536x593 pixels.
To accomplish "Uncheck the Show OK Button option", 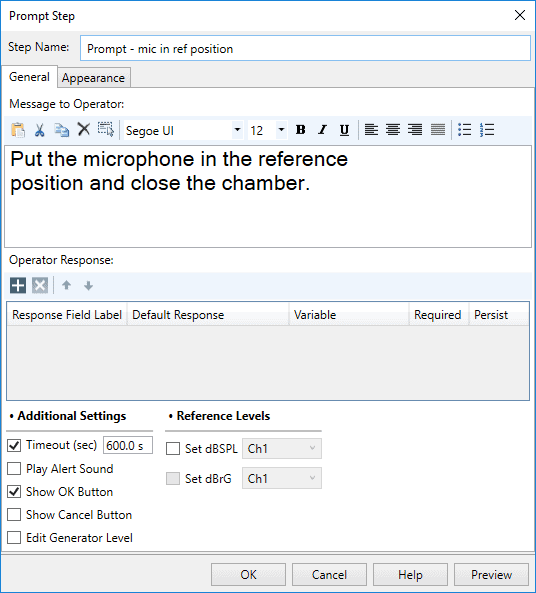I will [x=14, y=492].
